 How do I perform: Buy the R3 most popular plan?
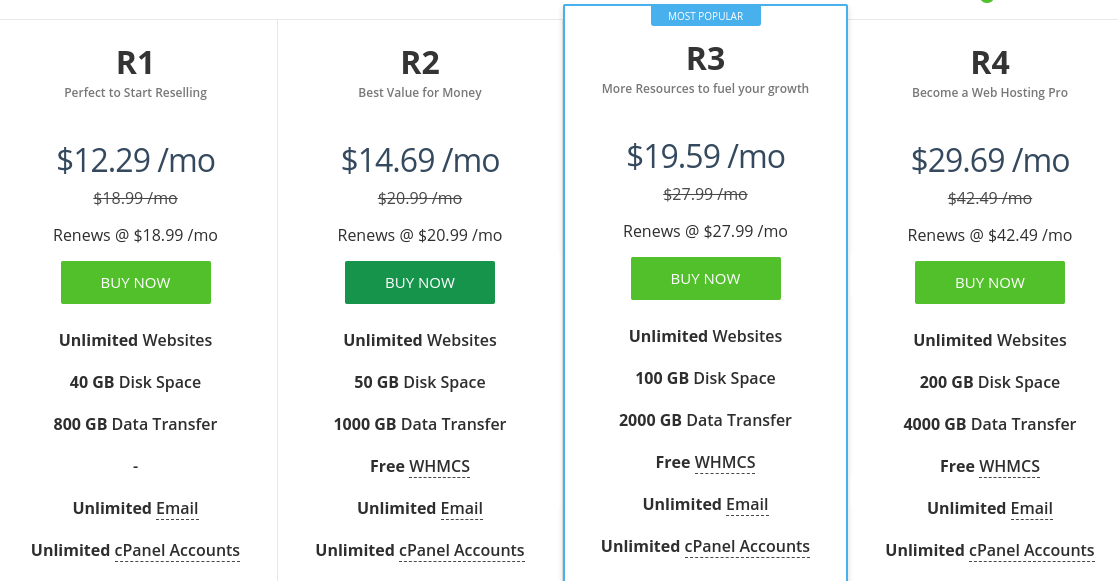pyautogui.click(x=705, y=279)
